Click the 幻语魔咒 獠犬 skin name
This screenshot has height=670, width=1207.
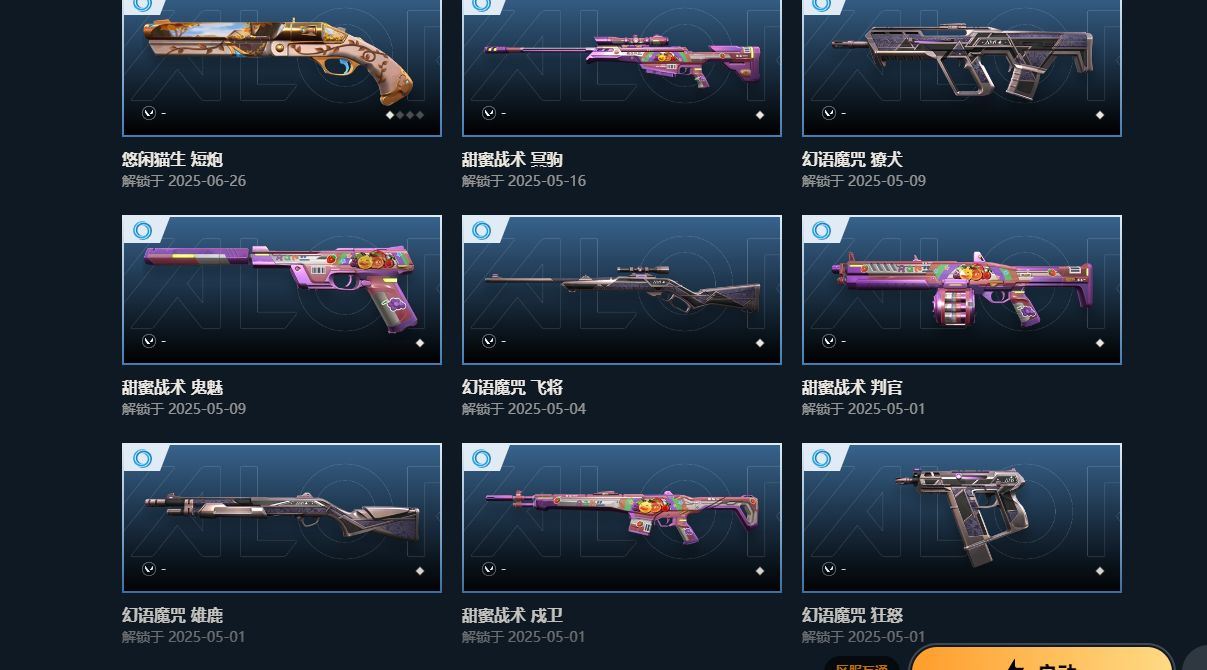(852, 159)
